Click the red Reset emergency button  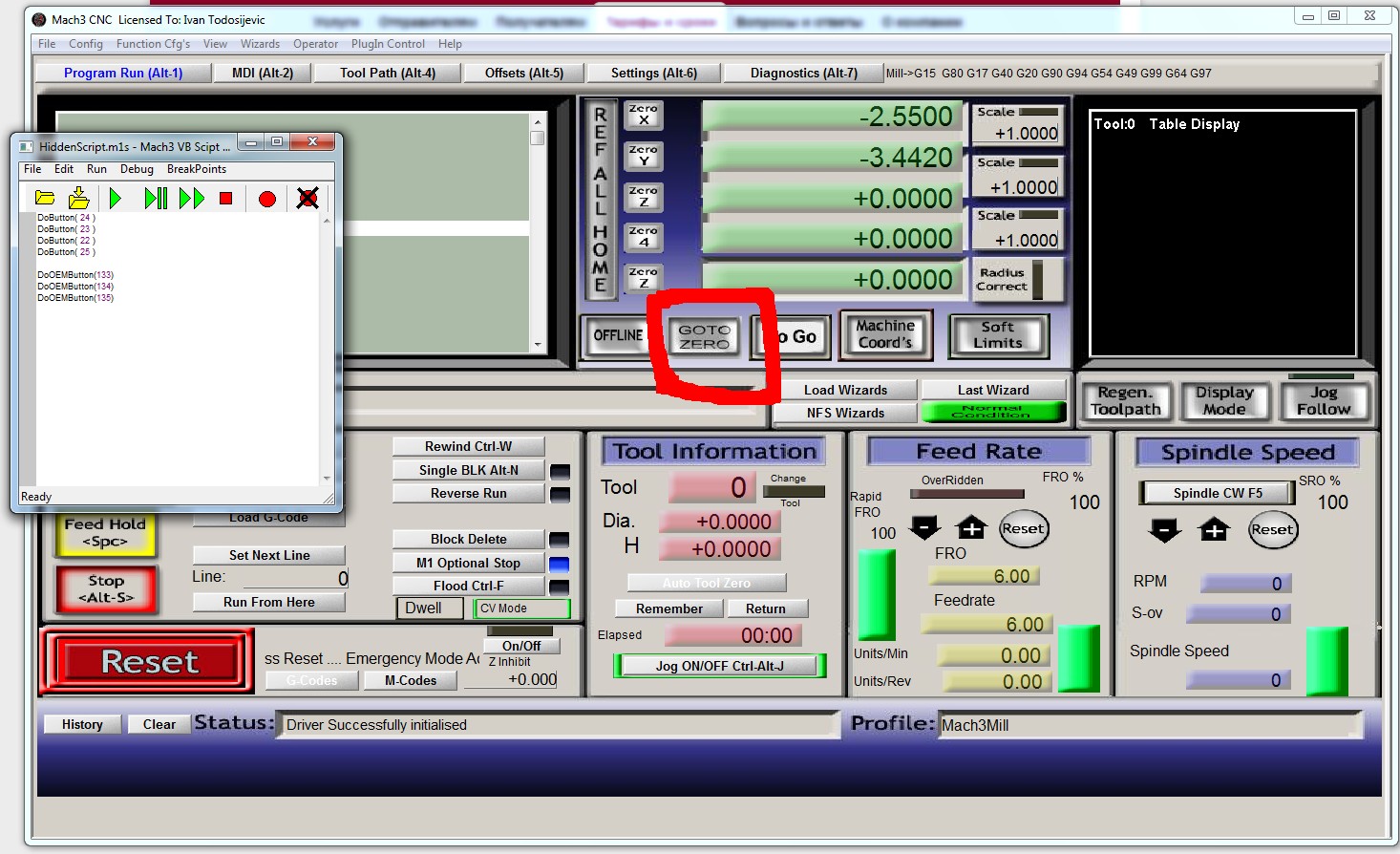click(x=148, y=661)
